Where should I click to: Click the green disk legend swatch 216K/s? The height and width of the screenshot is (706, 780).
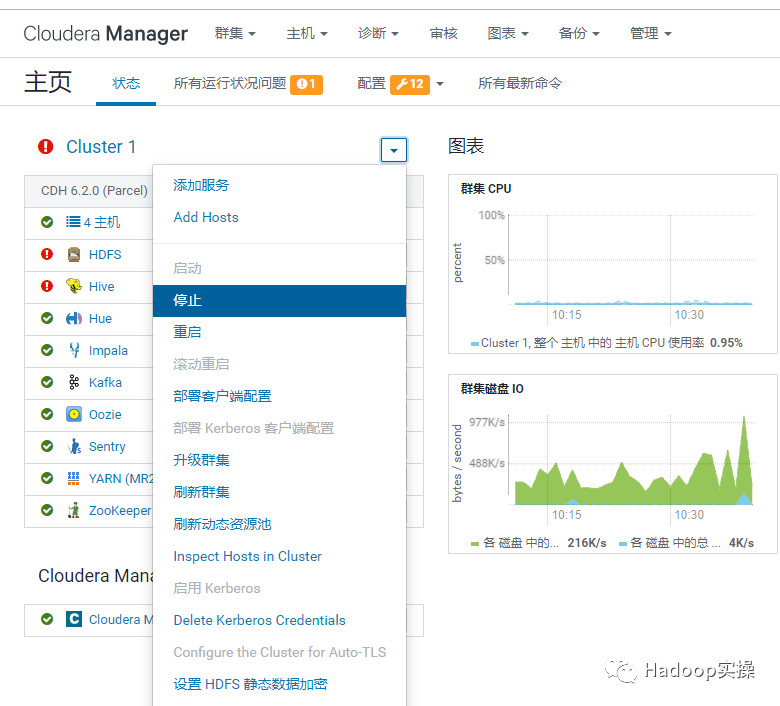(x=475, y=544)
